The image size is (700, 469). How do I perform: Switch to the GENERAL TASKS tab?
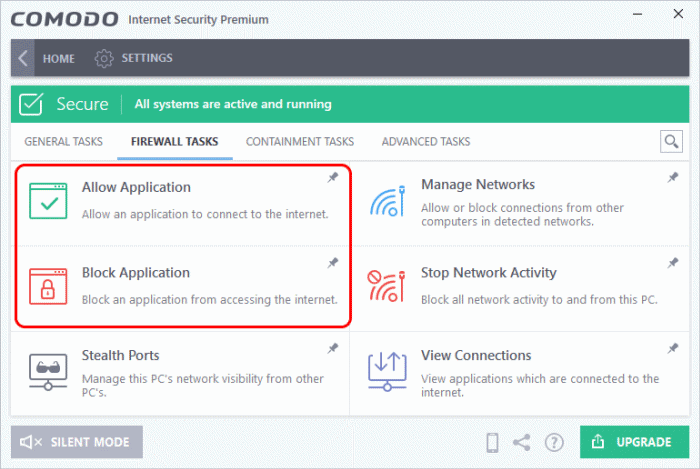[x=63, y=141]
